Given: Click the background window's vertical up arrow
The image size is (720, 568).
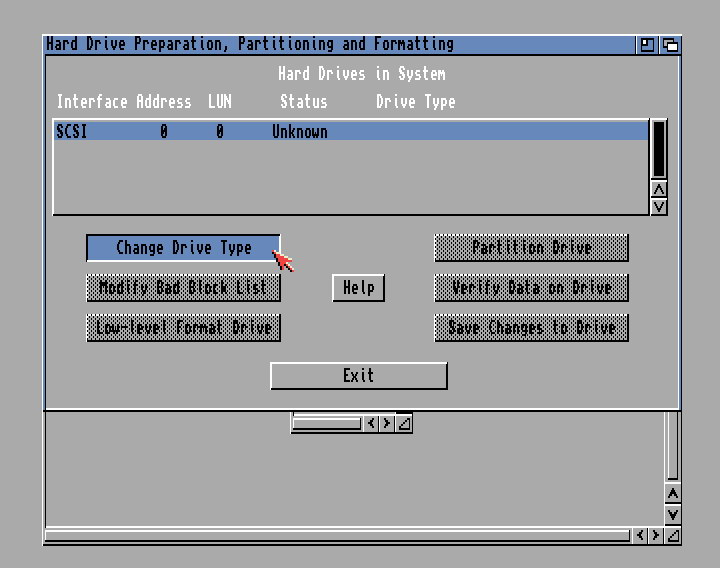Looking at the screenshot, I should 673,494.
